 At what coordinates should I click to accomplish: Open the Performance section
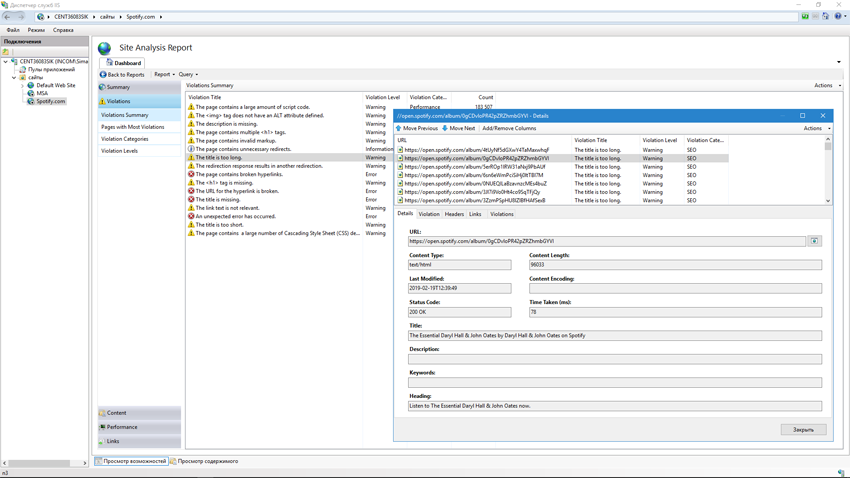tap(139, 427)
